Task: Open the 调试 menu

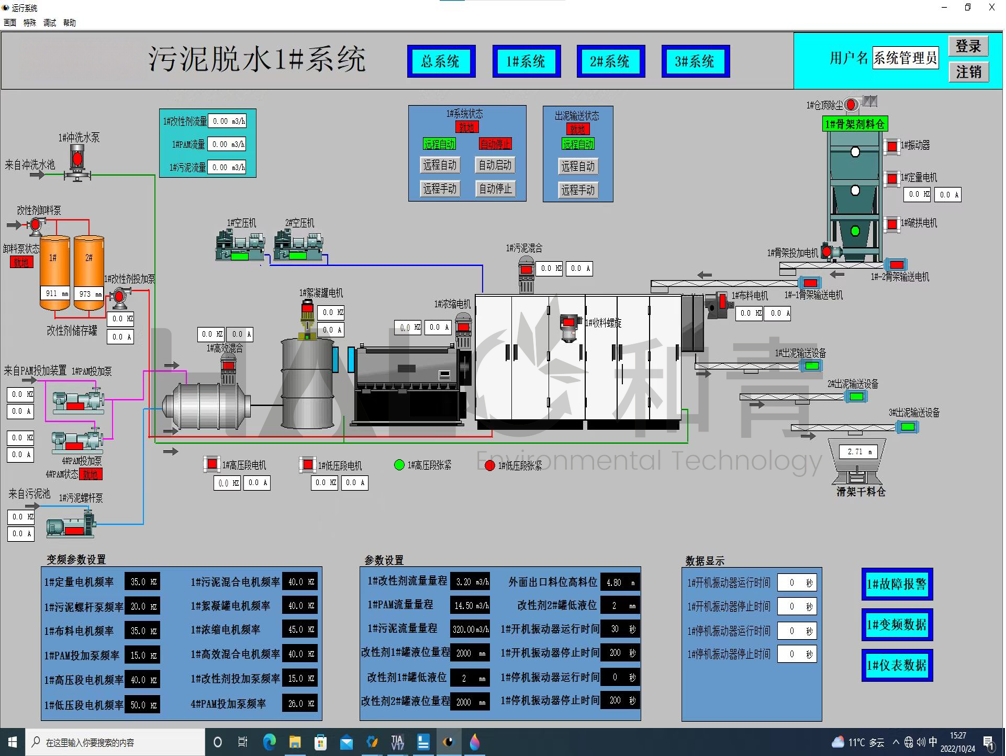Action: (x=50, y=22)
